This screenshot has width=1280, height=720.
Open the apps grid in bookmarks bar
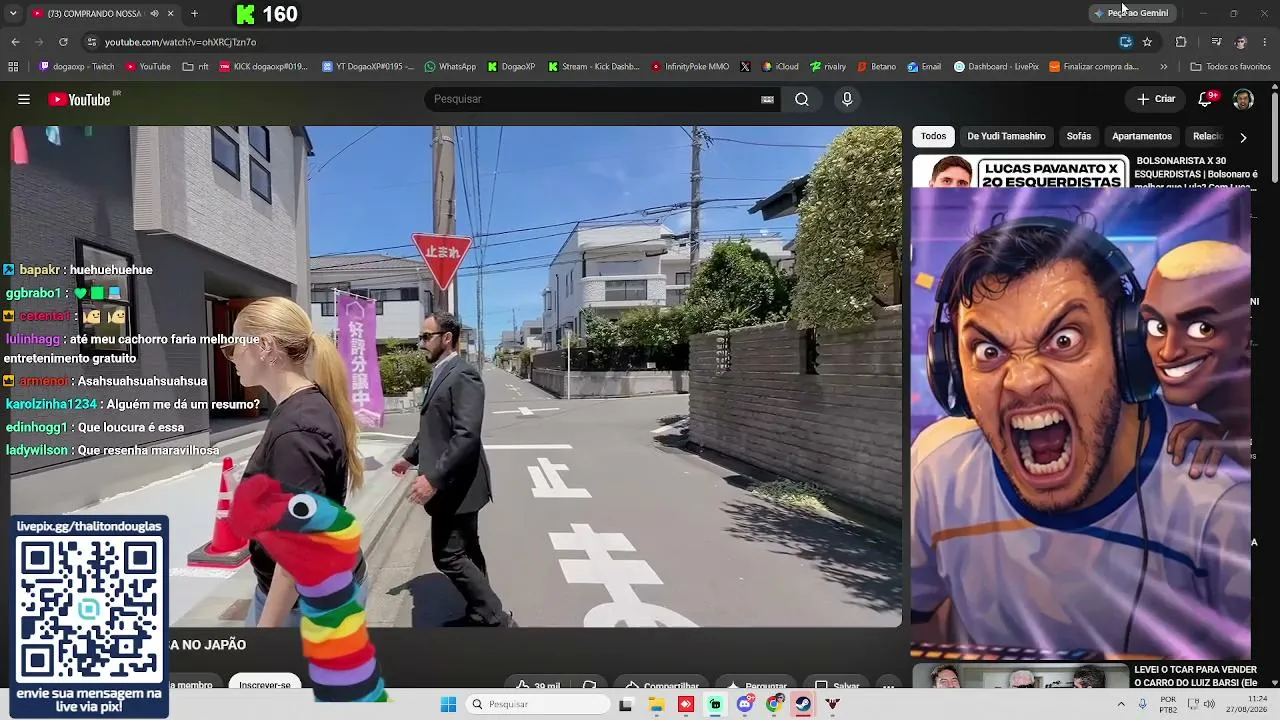pos(13,67)
